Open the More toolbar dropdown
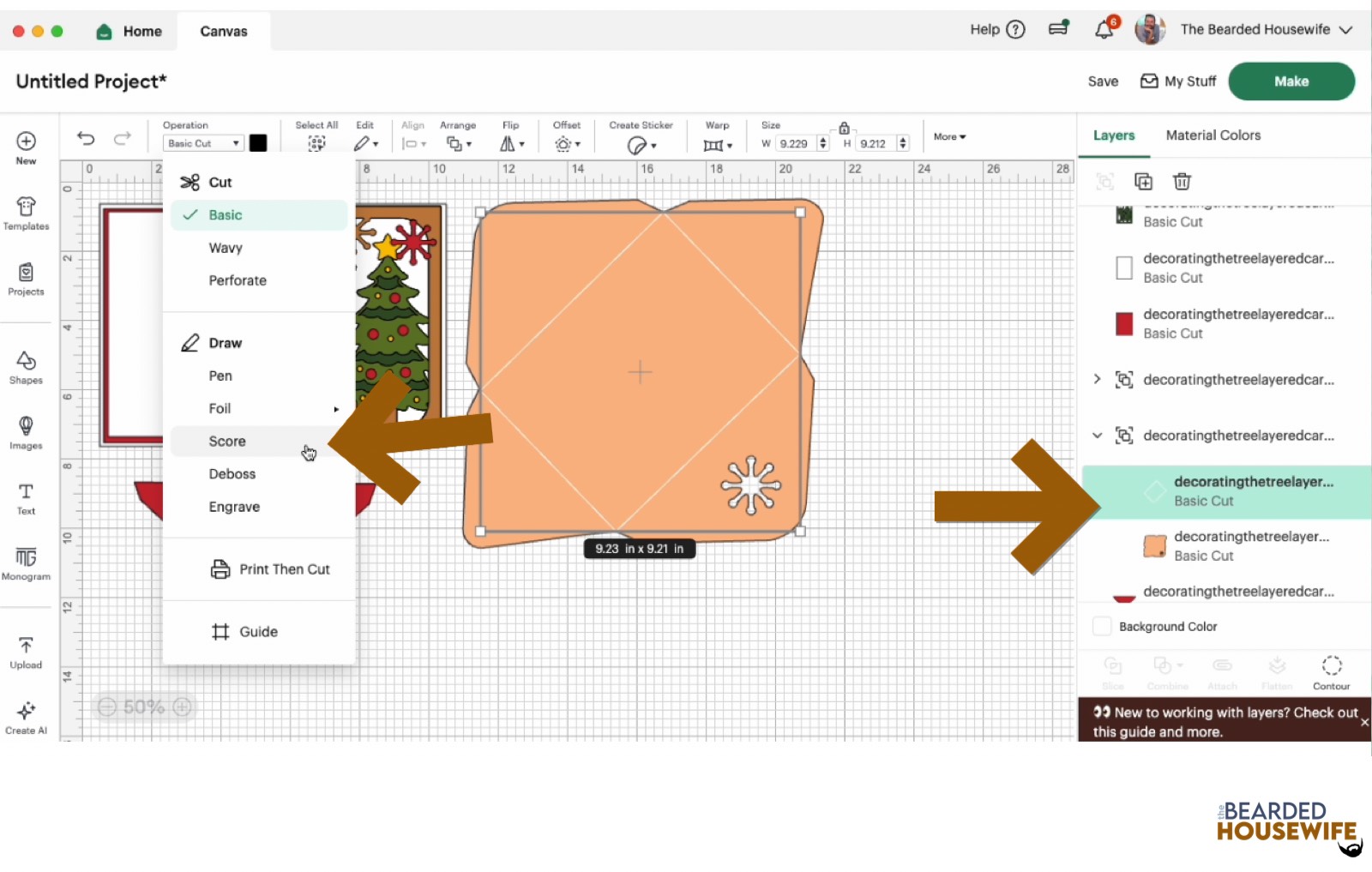Viewport: 1372px width, 872px height. coord(949,137)
